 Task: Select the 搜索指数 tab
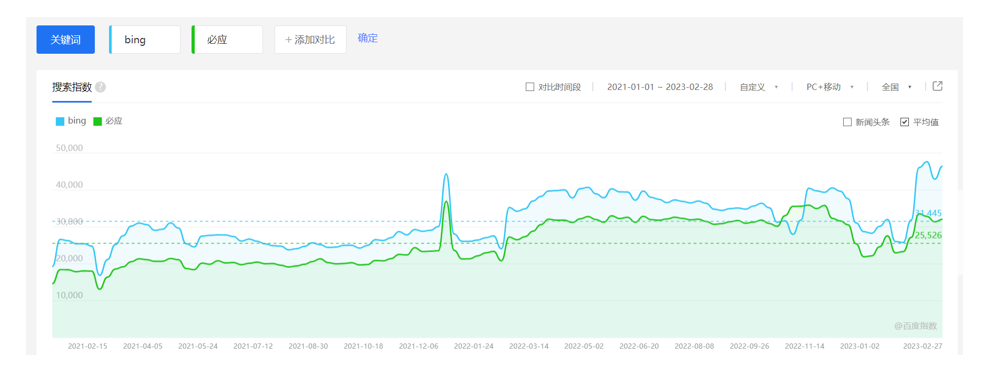[72, 88]
